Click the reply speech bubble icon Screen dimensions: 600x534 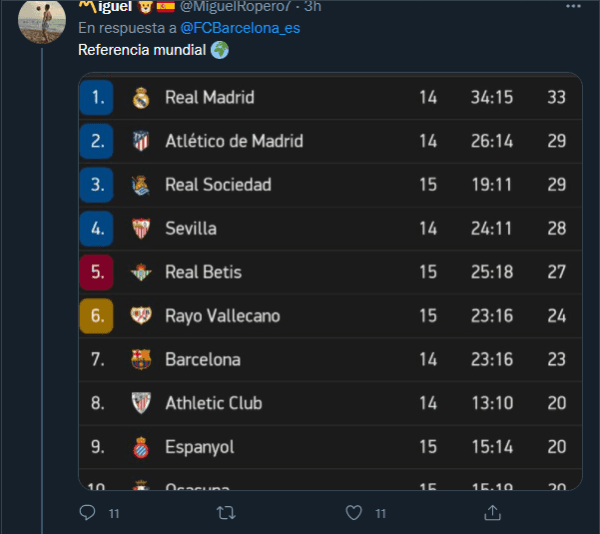coord(88,512)
